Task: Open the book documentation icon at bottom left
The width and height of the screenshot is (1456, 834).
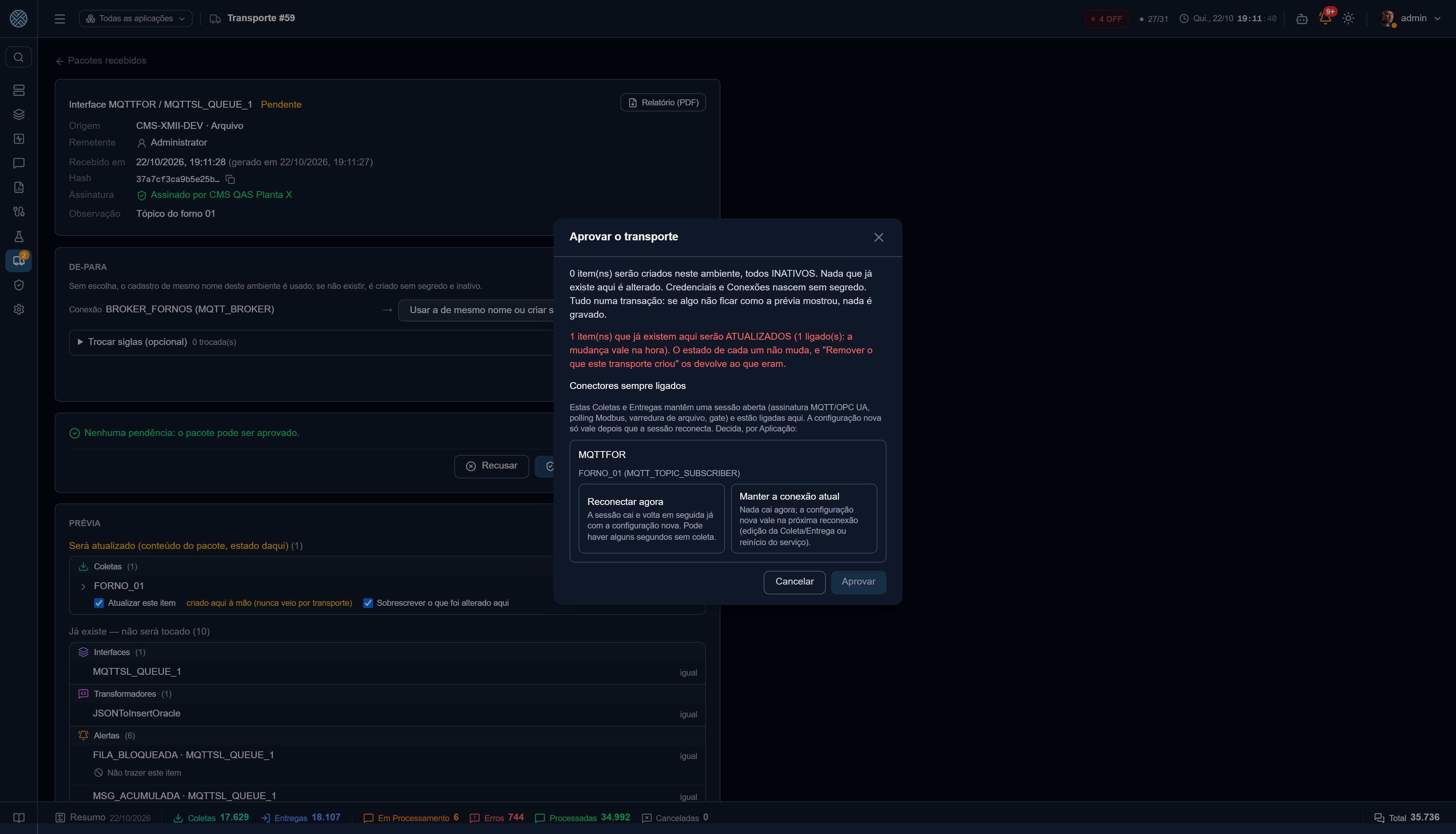Action: click(x=19, y=817)
